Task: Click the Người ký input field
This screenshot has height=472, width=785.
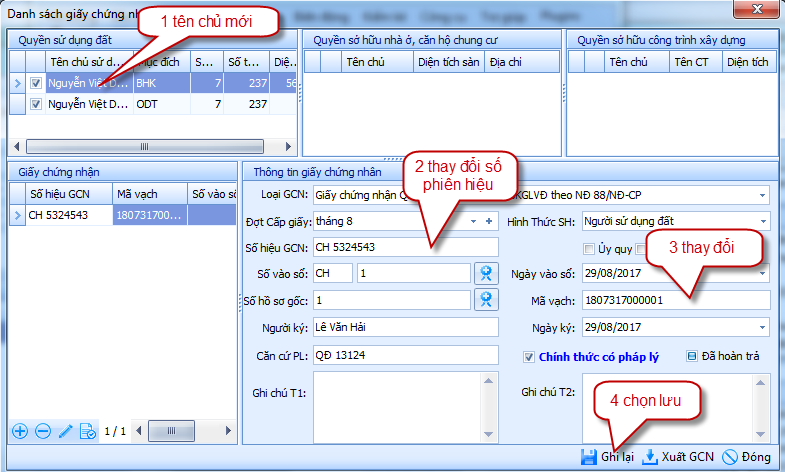Action: point(405,328)
